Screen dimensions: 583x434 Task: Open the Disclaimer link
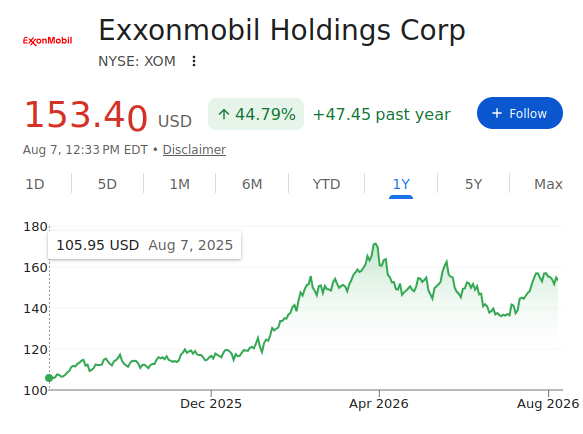tap(194, 150)
